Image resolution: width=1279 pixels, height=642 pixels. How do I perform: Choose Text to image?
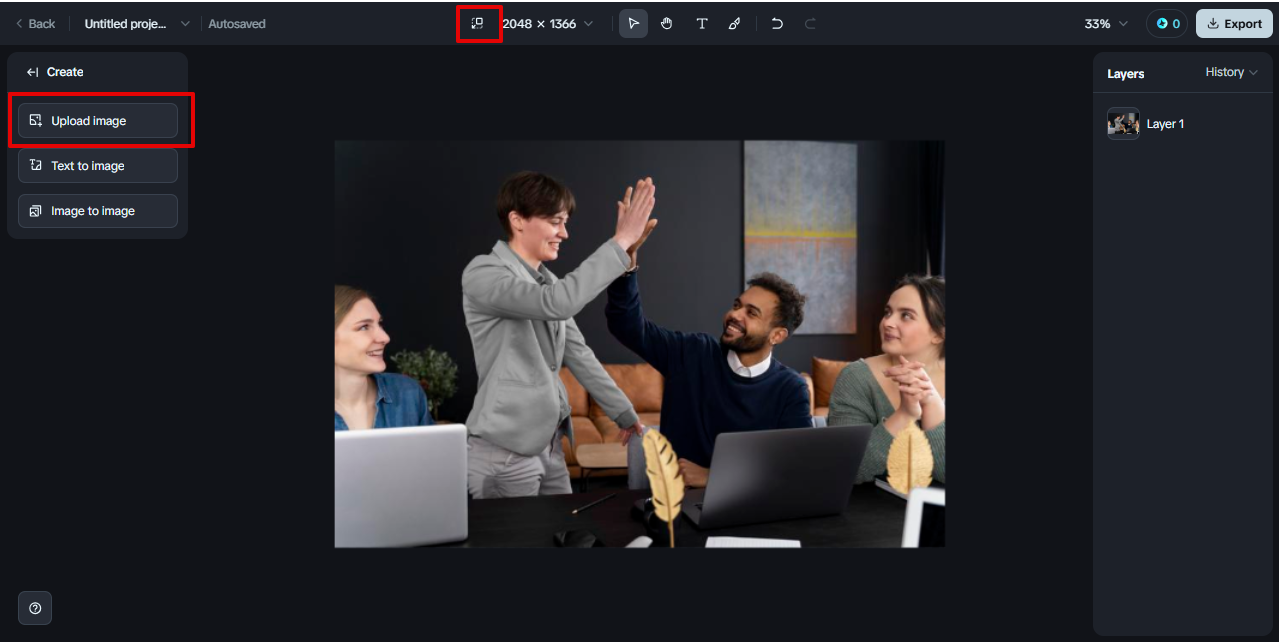[x=98, y=166]
